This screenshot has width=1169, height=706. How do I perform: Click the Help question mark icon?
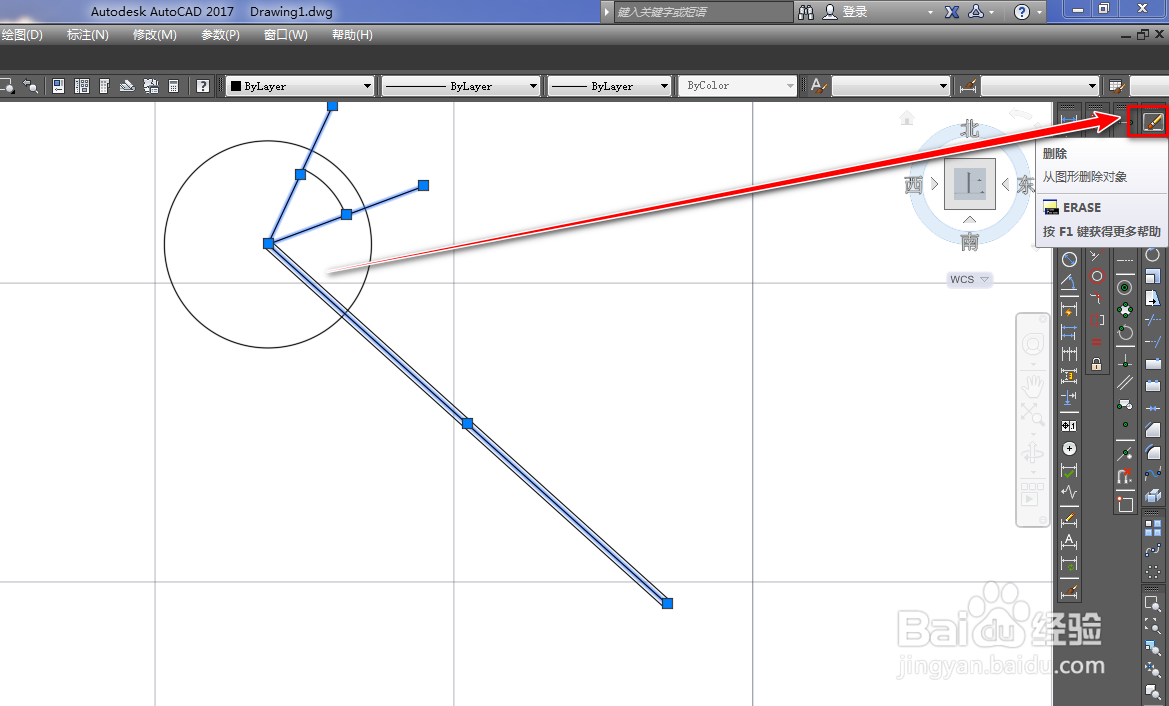pos(203,86)
